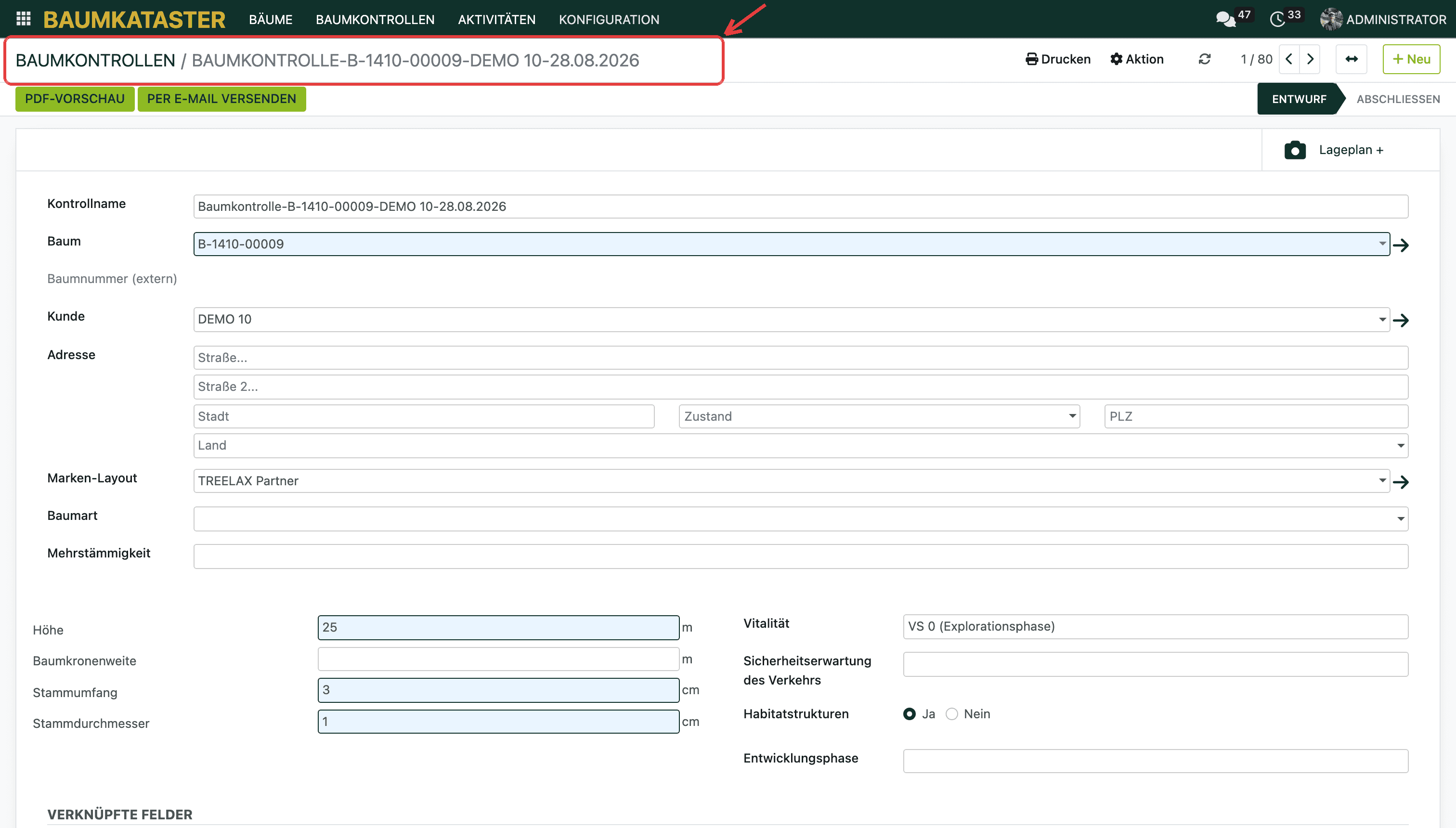
Task: Click the PDF-Vorschau button
Action: pos(75,99)
